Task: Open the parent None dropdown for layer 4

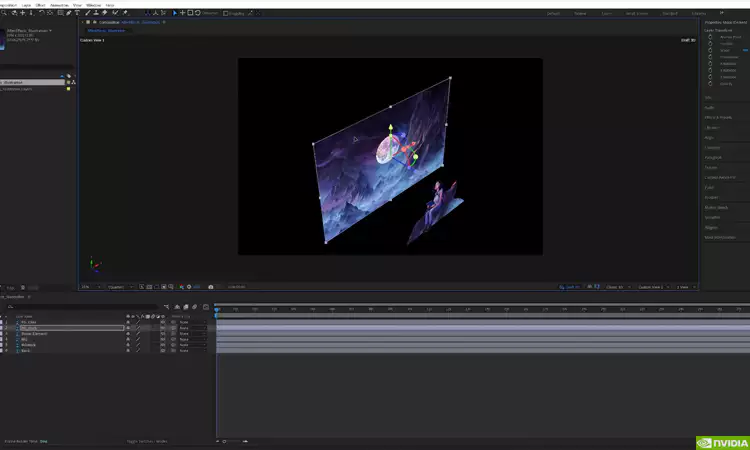Action: coord(193,340)
